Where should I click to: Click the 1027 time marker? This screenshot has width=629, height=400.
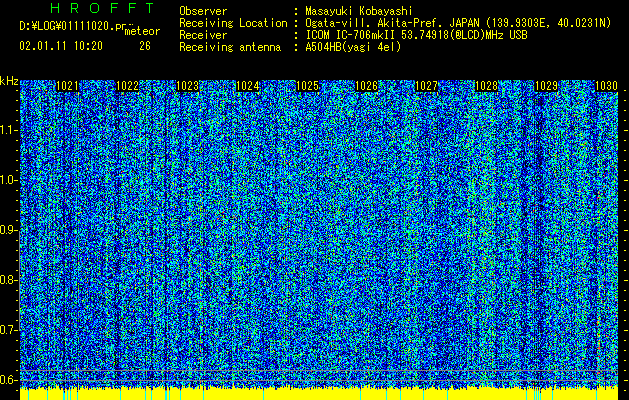pyautogui.click(x=426, y=86)
